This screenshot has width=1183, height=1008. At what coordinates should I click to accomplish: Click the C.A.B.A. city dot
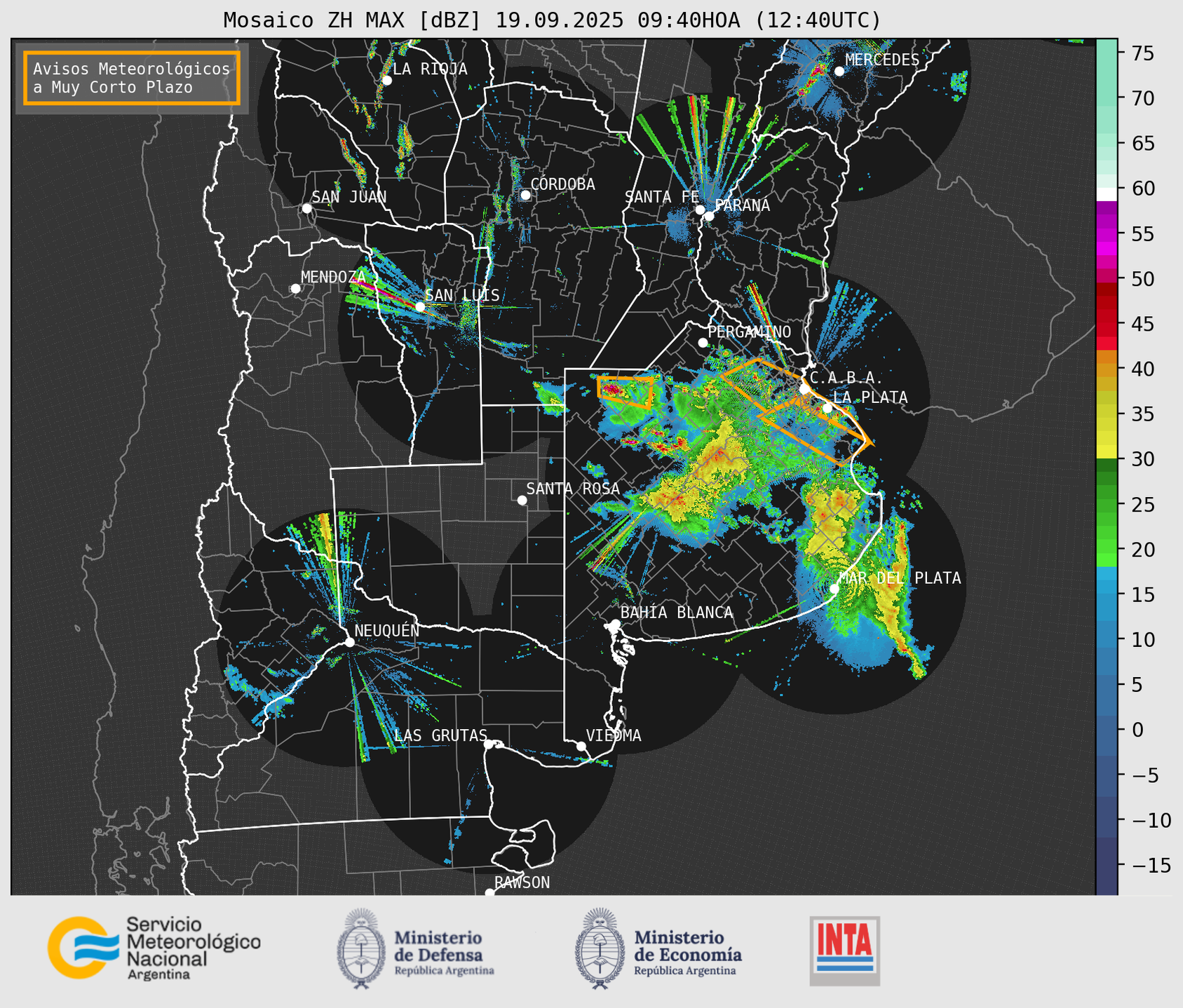(x=804, y=389)
